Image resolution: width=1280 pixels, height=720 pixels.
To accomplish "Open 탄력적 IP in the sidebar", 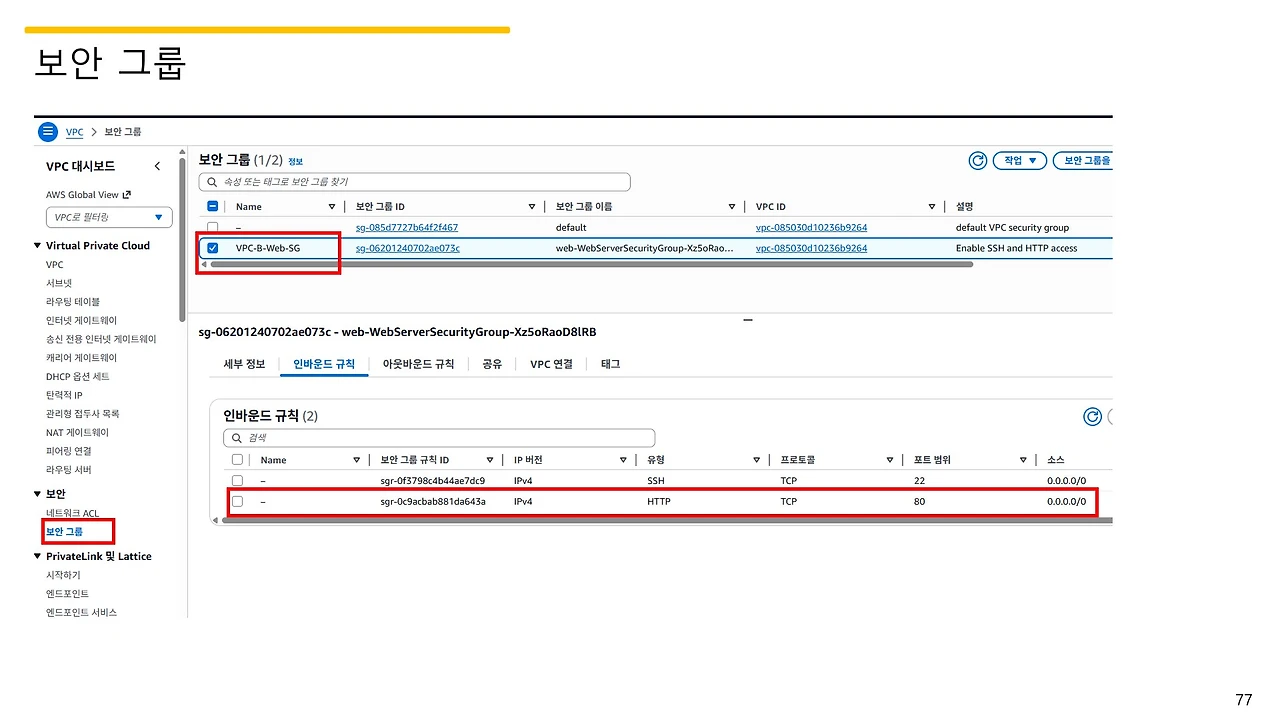I will pos(64,395).
